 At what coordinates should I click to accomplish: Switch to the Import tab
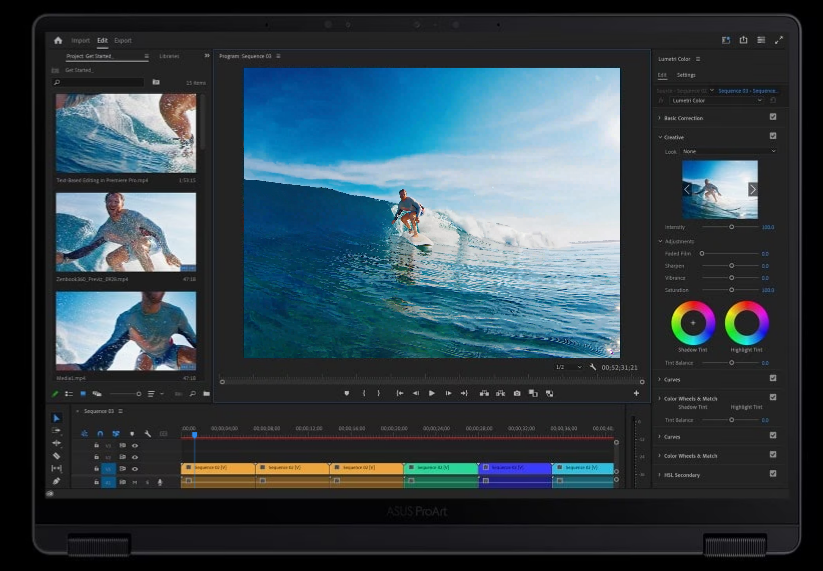(x=80, y=41)
